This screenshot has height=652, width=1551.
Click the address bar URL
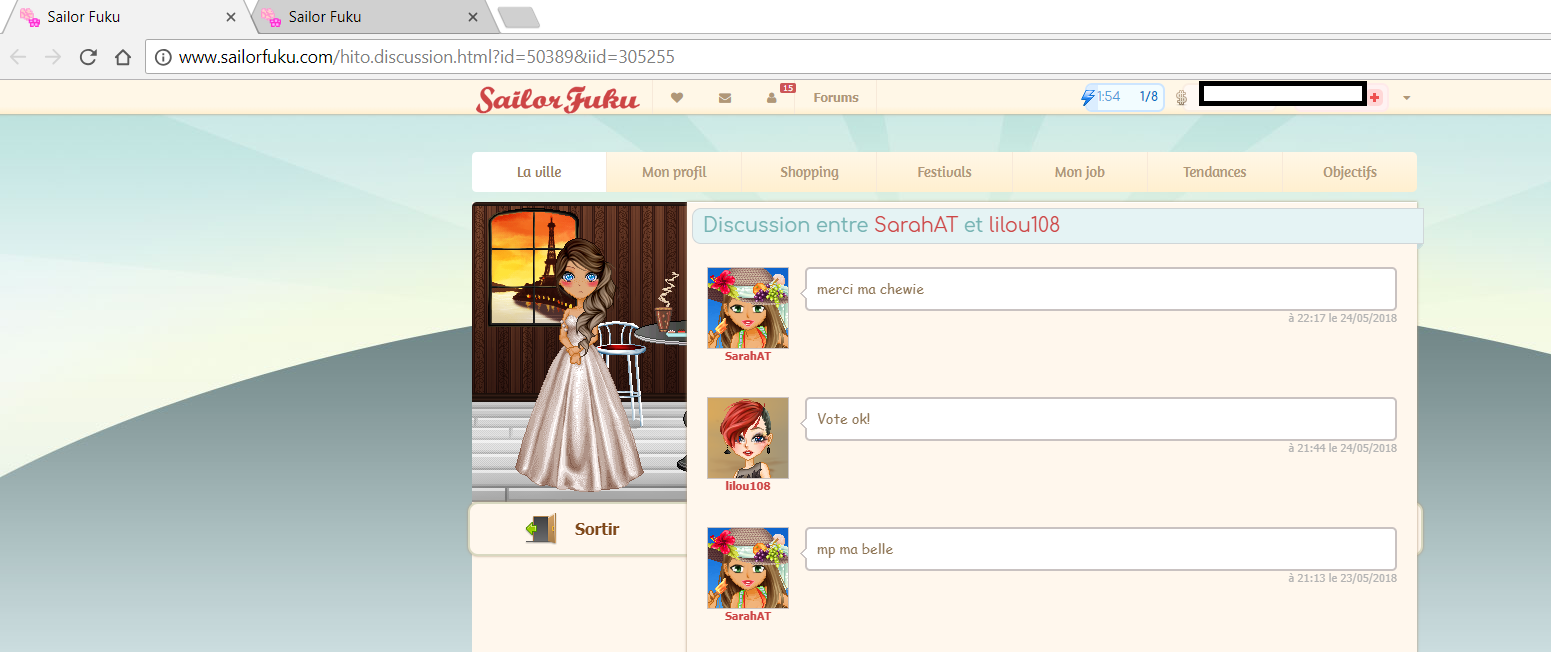[427, 57]
